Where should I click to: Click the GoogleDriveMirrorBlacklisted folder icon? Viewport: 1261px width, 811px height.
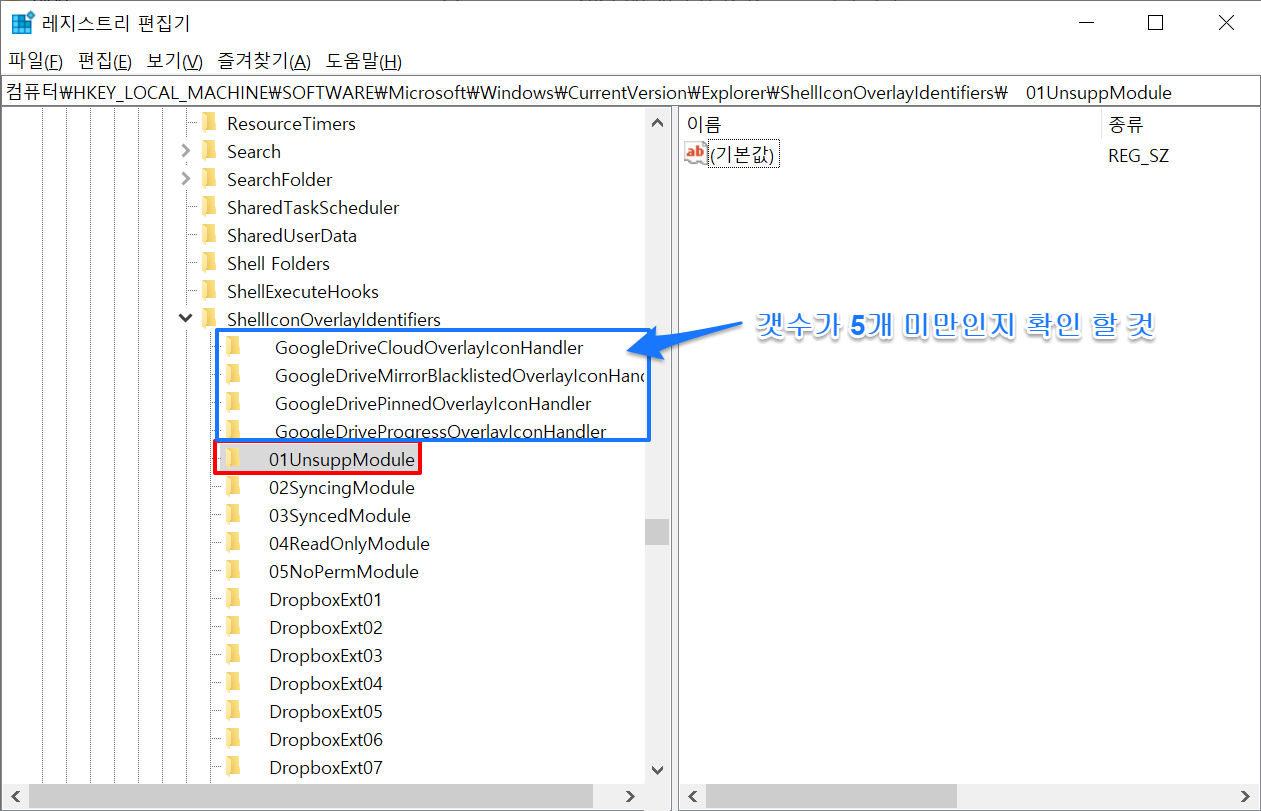[233, 375]
